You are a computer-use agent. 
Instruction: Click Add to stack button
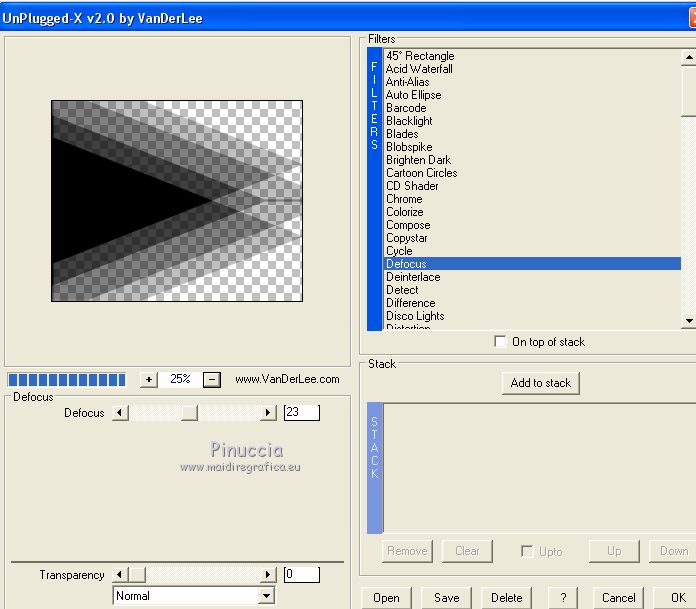point(541,383)
